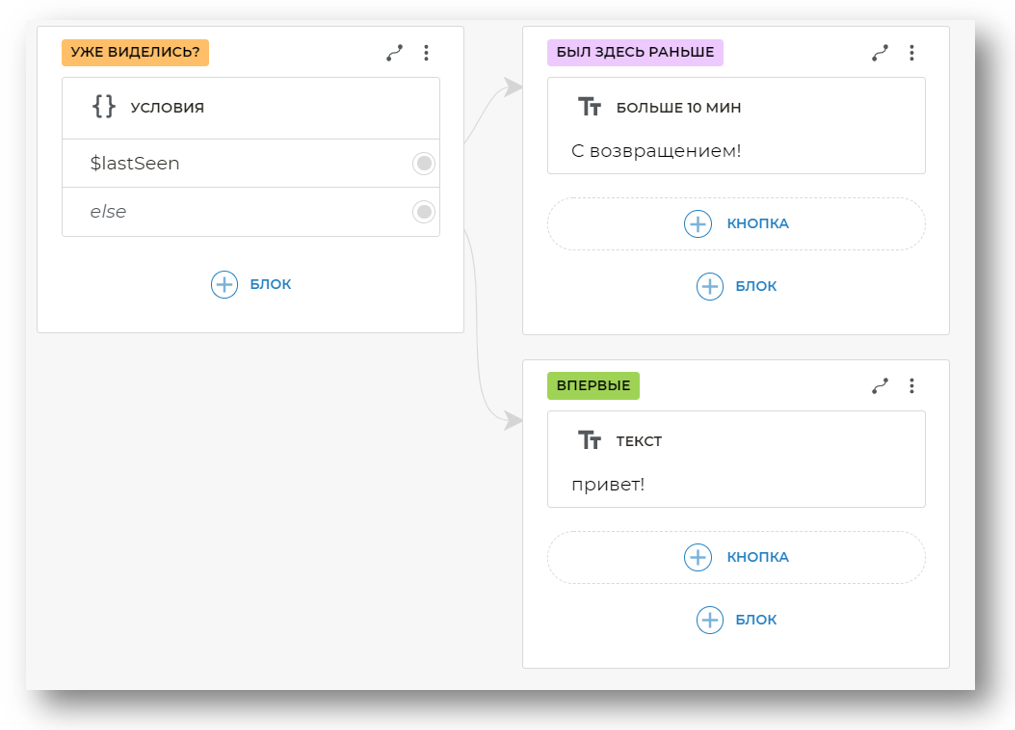
Task: Click the 'С возвращением!' message text
Action: click(x=656, y=151)
